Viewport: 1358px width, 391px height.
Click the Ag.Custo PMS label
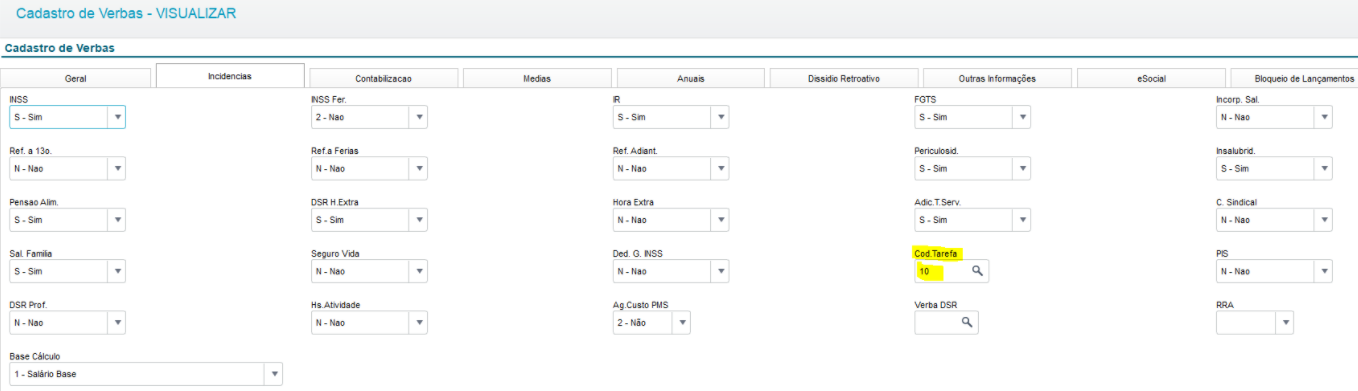coord(641,305)
